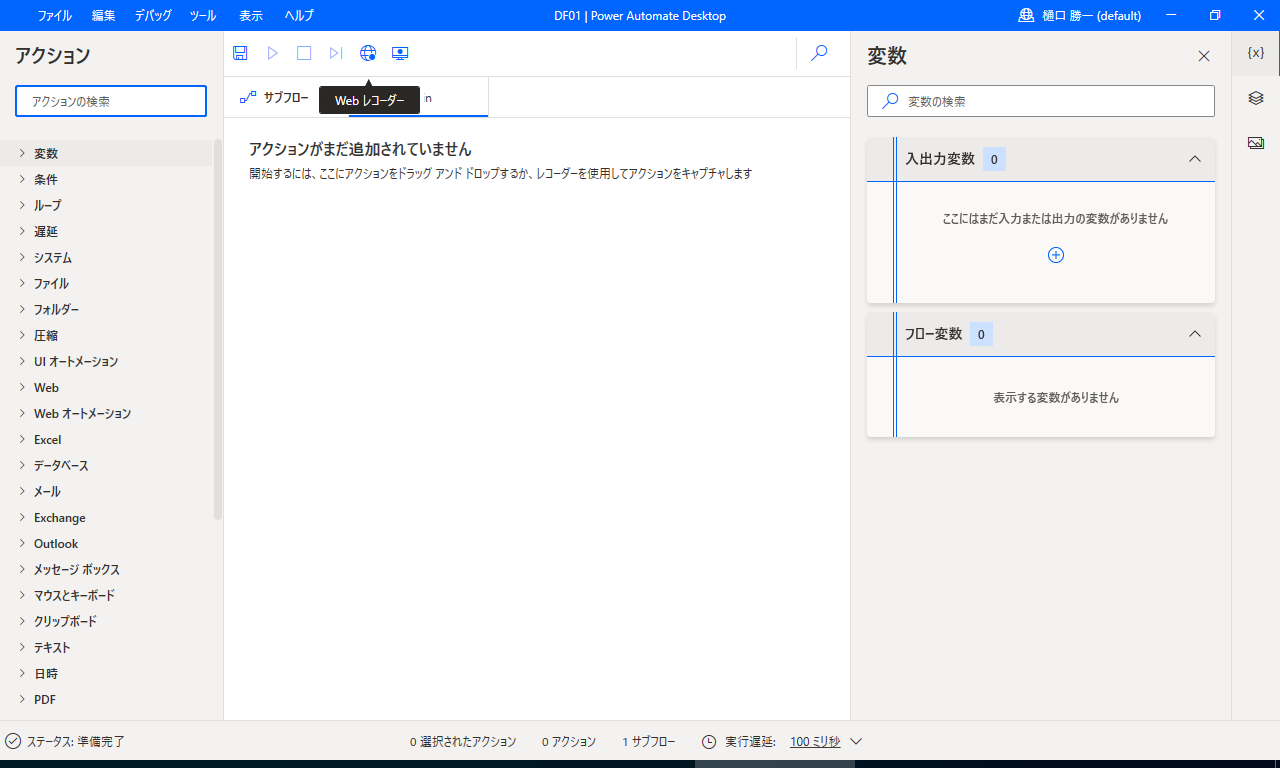Open the ファイル menu
This screenshot has width=1280, height=768.
(54, 15)
